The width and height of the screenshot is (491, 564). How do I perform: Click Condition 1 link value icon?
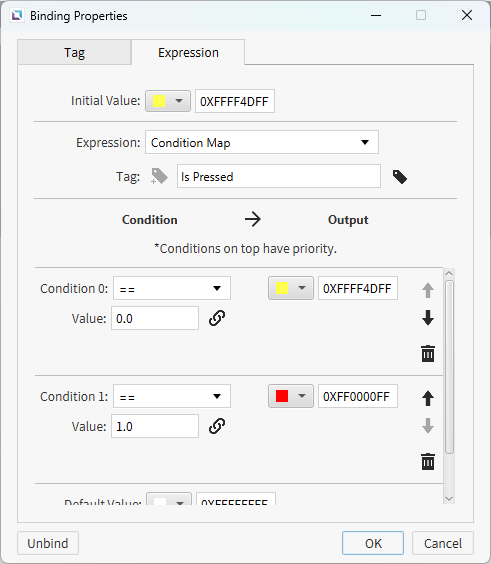click(x=217, y=426)
